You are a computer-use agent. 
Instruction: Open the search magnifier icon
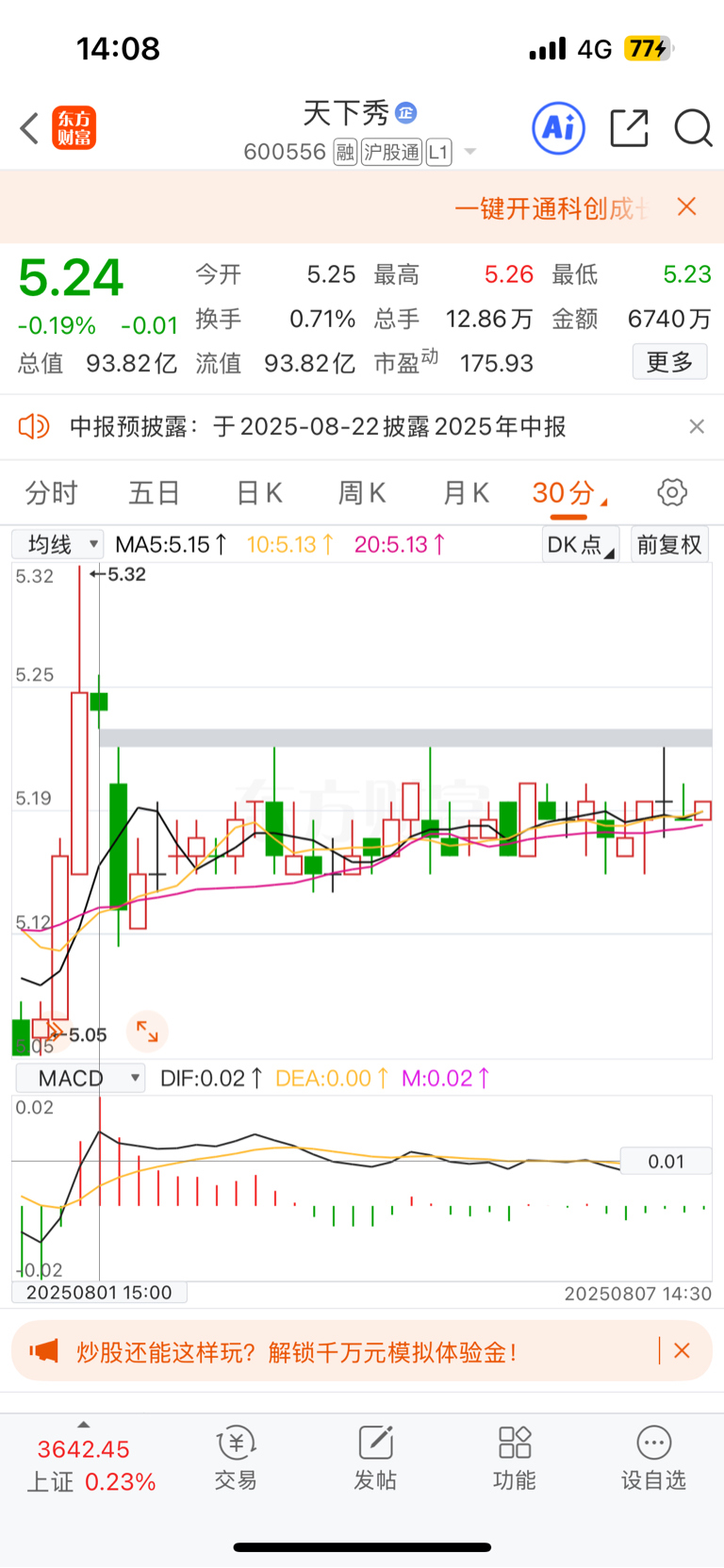point(693,128)
